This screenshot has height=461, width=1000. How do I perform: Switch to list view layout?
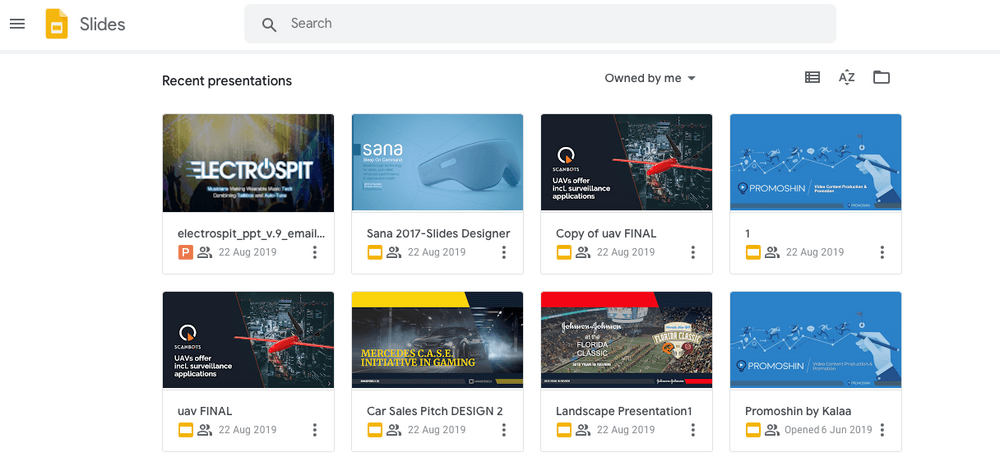[x=812, y=78]
